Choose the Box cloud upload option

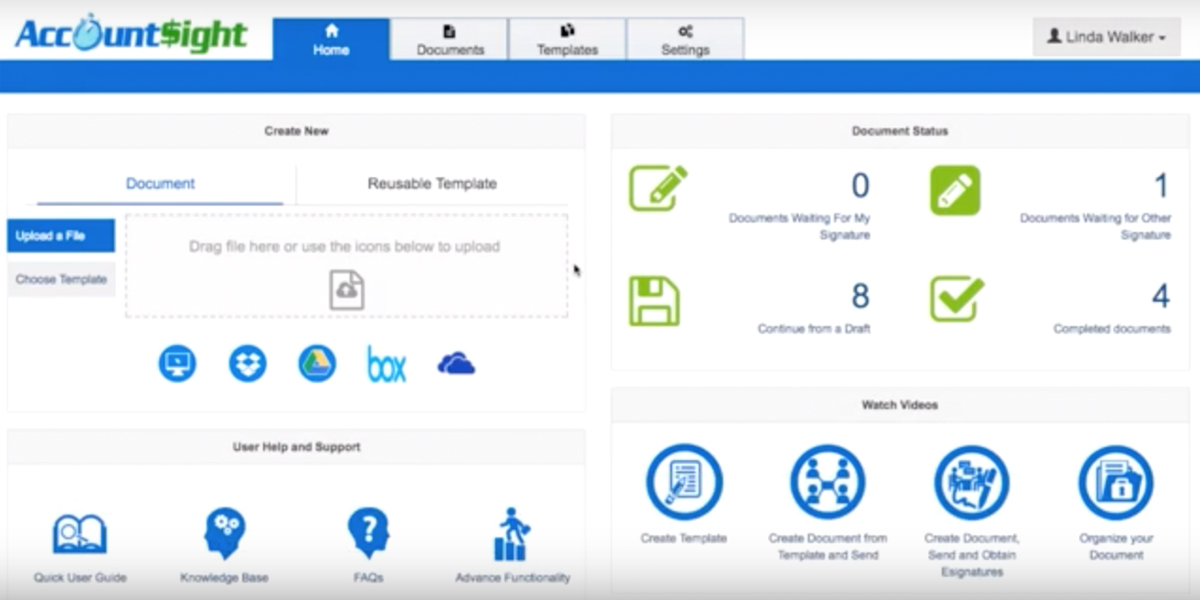click(x=385, y=363)
